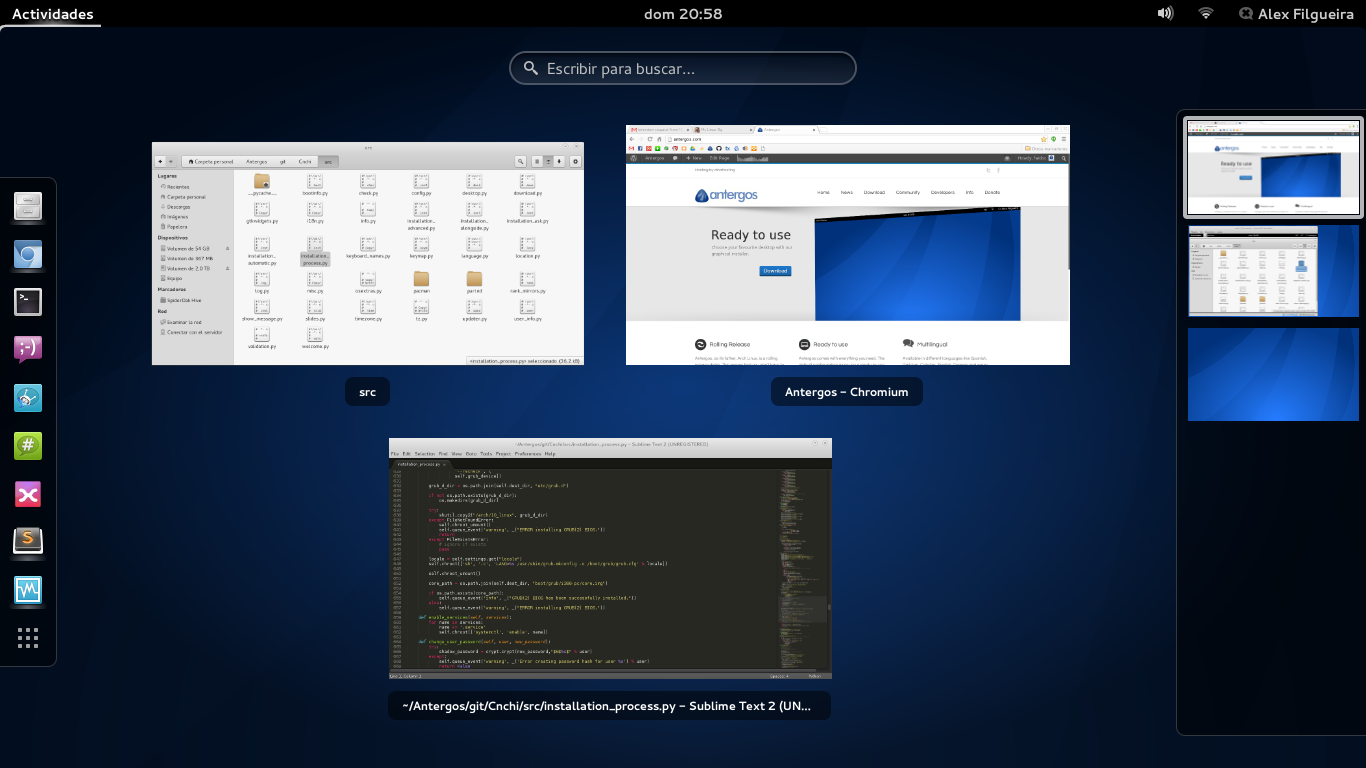This screenshot has width=1366, height=768.
Task: Open the Alex Filgueira user menu
Action: click(x=1295, y=14)
